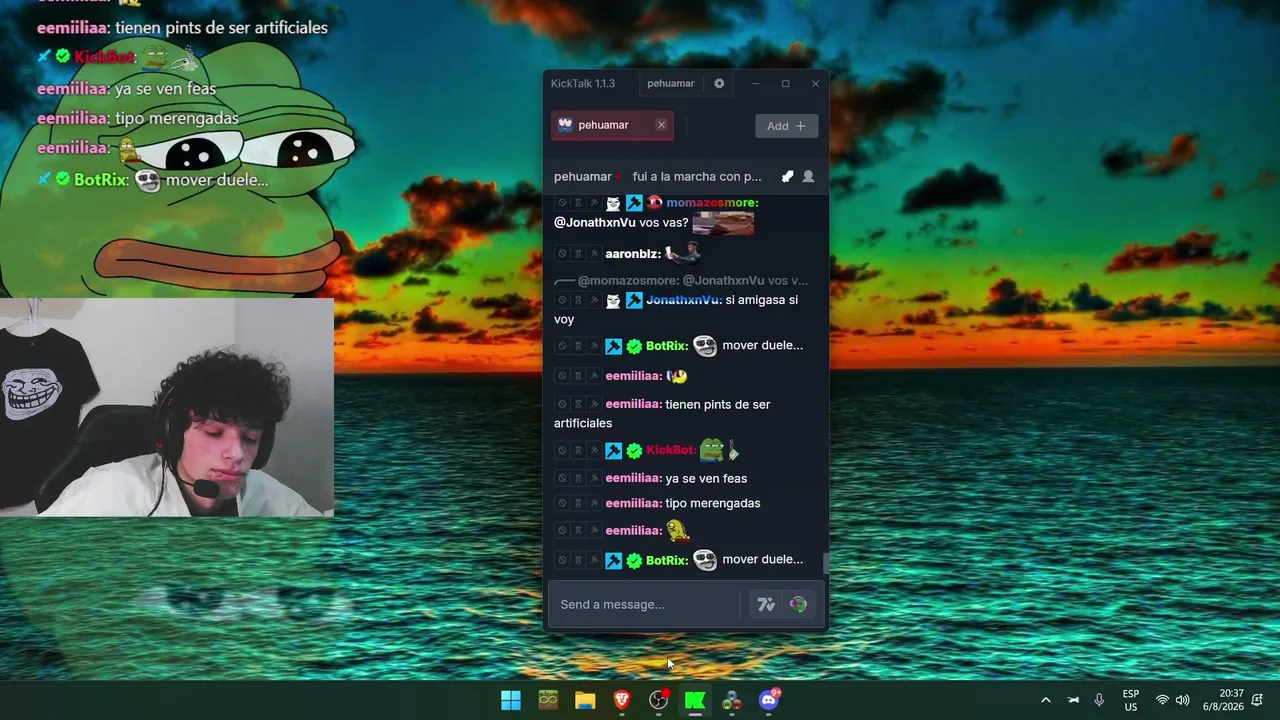Ban icon on momazosmore's message

click(562, 203)
